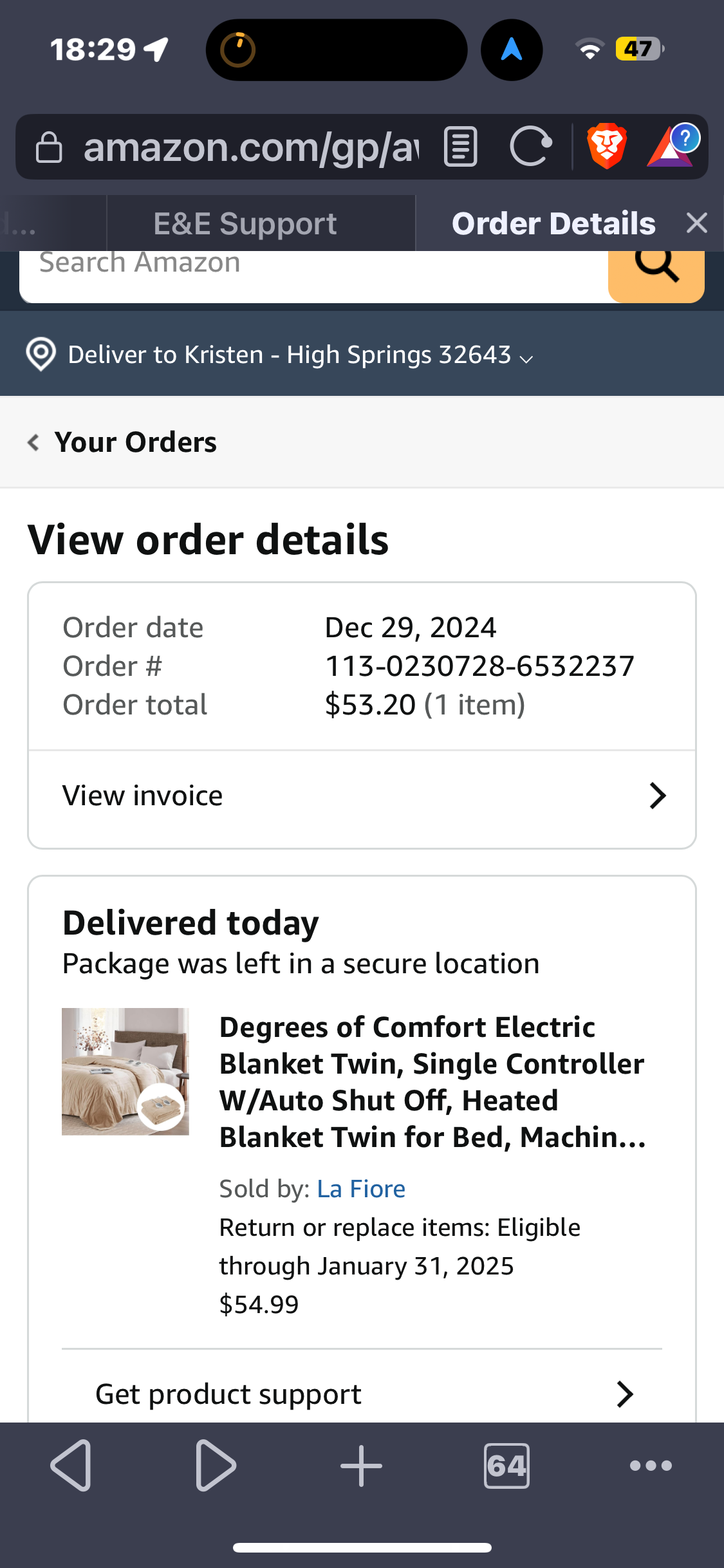Open reader mode icon in address bar
This screenshot has height=1568, width=724.
[461, 147]
